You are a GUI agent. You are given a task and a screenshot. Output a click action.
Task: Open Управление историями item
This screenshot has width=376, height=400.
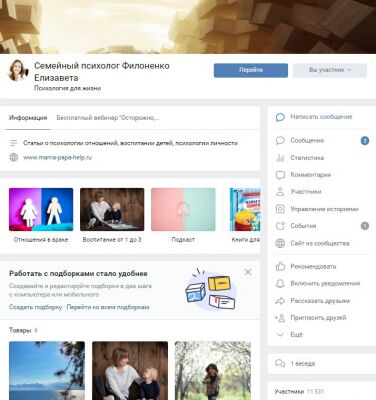pyautogui.click(x=324, y=209)
